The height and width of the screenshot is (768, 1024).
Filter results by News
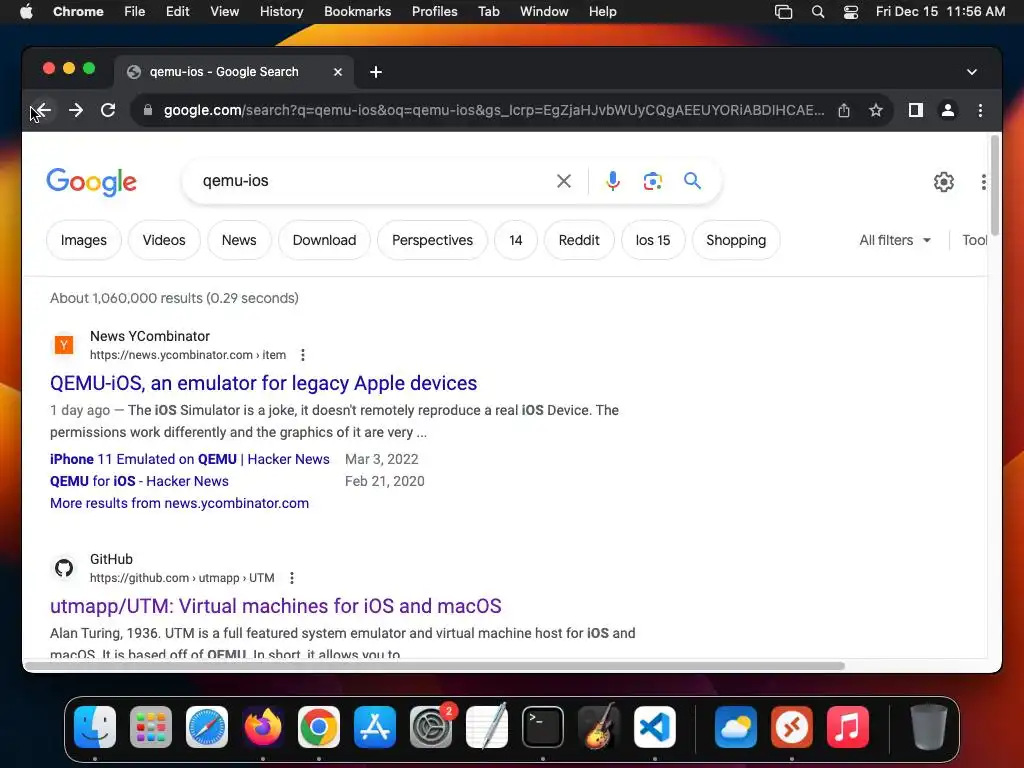tap(239, 240)
